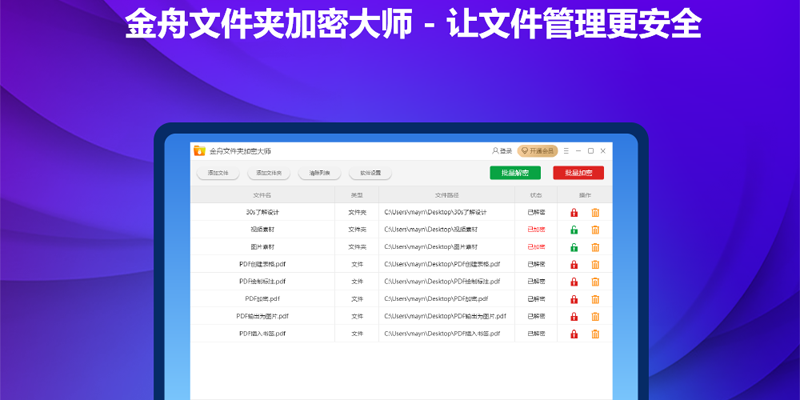Select the file name PDF创建表格.pdf
Image resolution: width=800 pixels, height=400 pixels.
pos(262,264)
